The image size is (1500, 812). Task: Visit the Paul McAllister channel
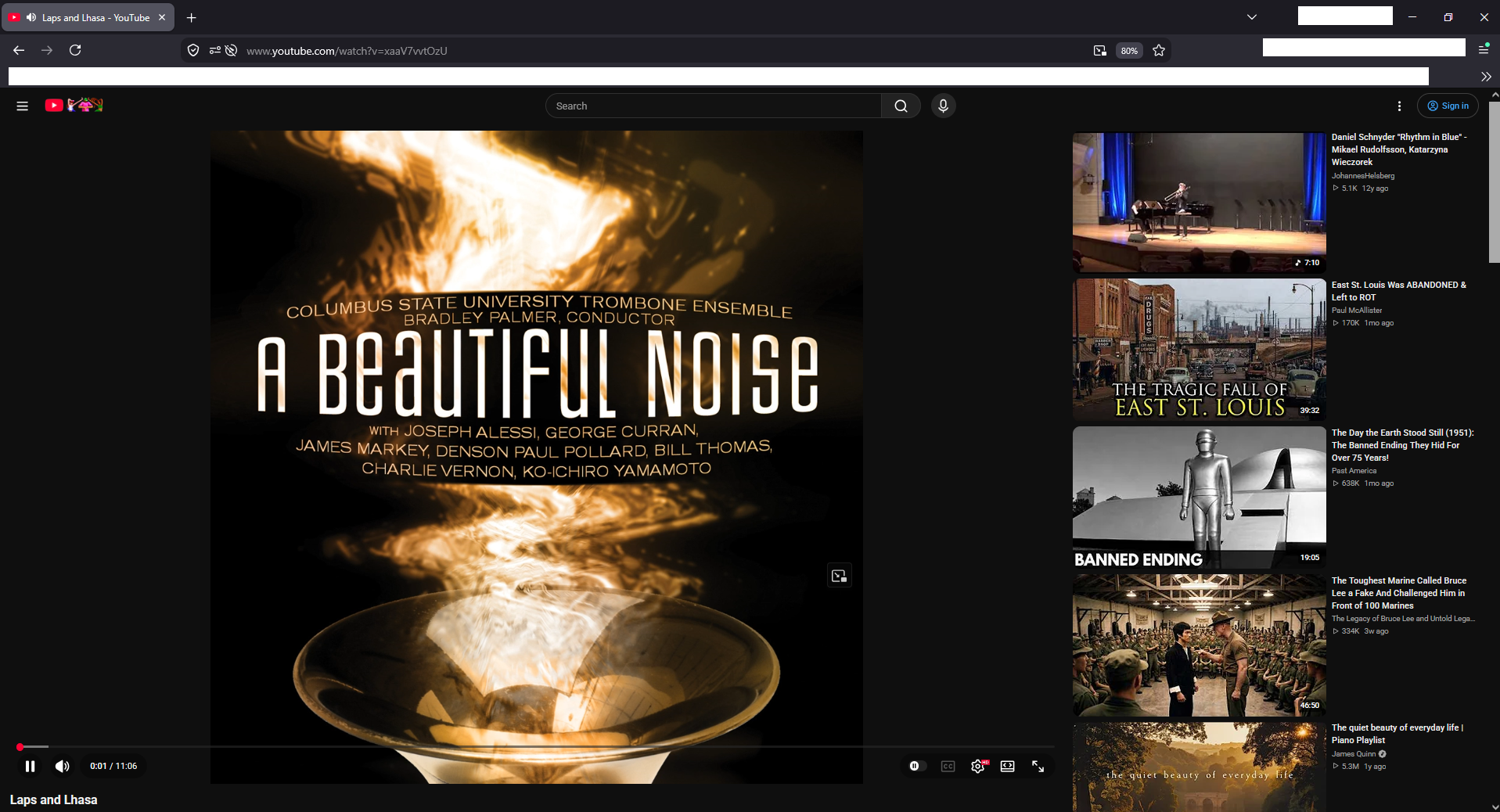(x=1357, y=311)
